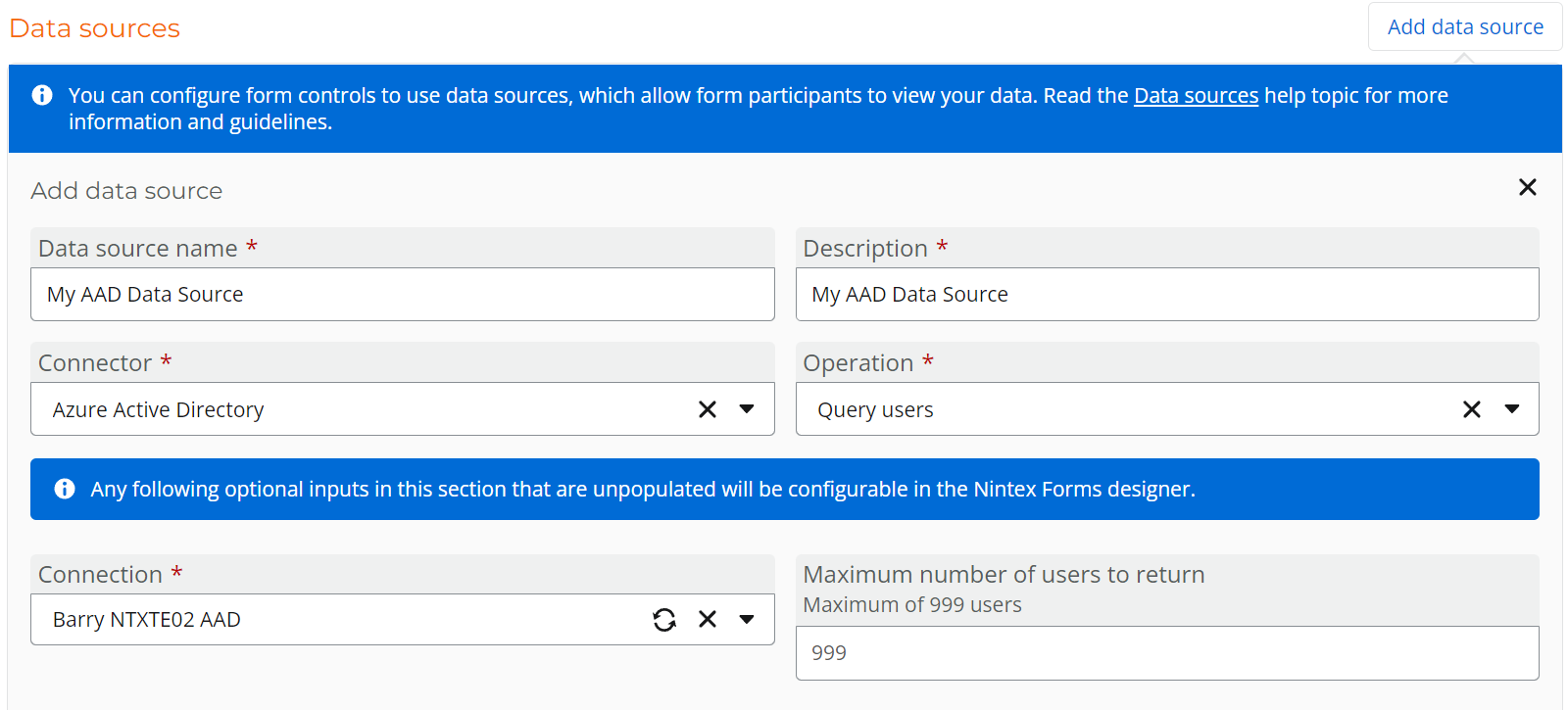Click the 'Maximum of 999 users' hint text

pyautogui.click(x=912, y=604)
